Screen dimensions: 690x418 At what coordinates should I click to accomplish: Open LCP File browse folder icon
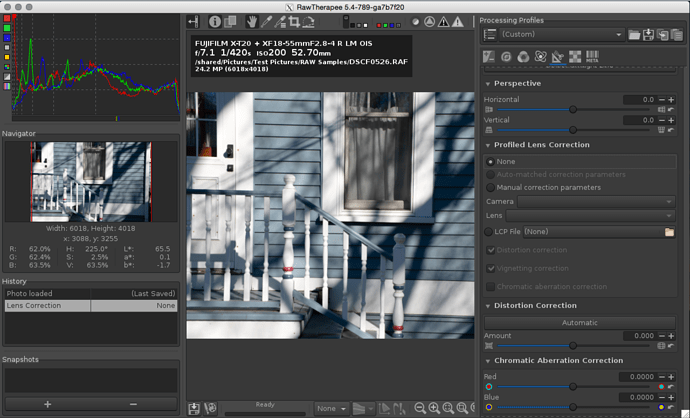(x=669, y=231)
